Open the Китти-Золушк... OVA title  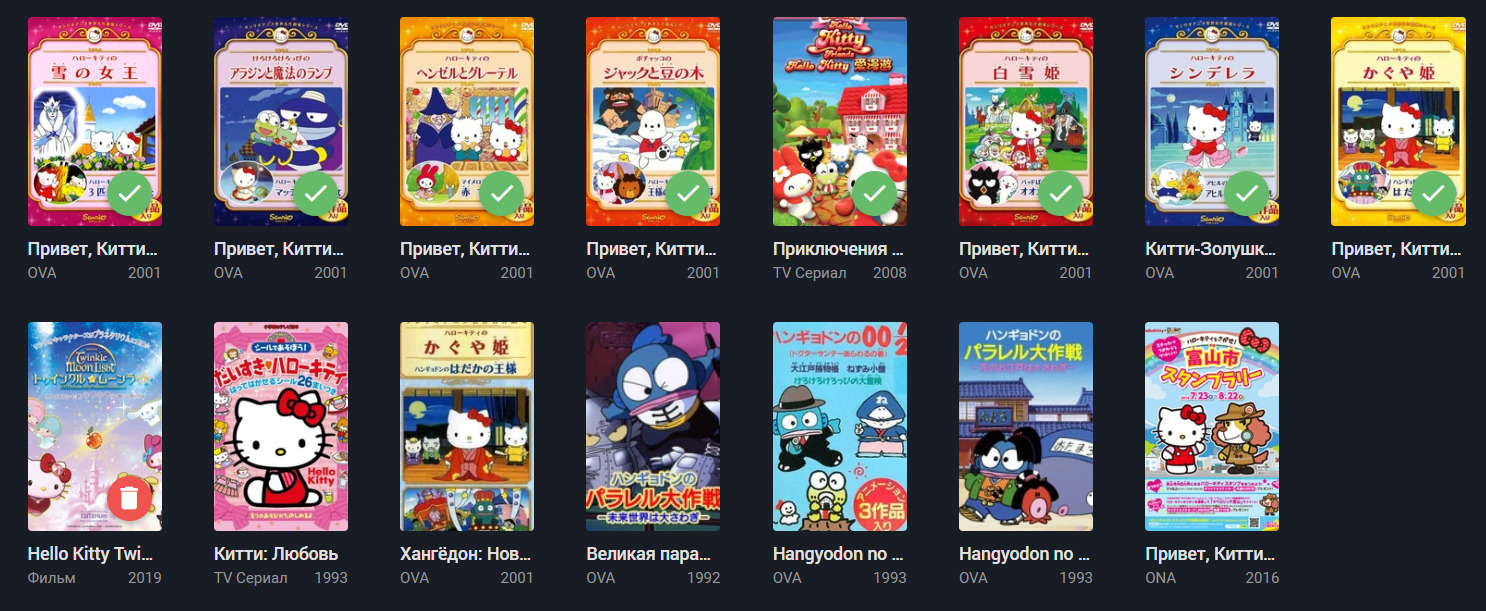(x=1211, y=249)
